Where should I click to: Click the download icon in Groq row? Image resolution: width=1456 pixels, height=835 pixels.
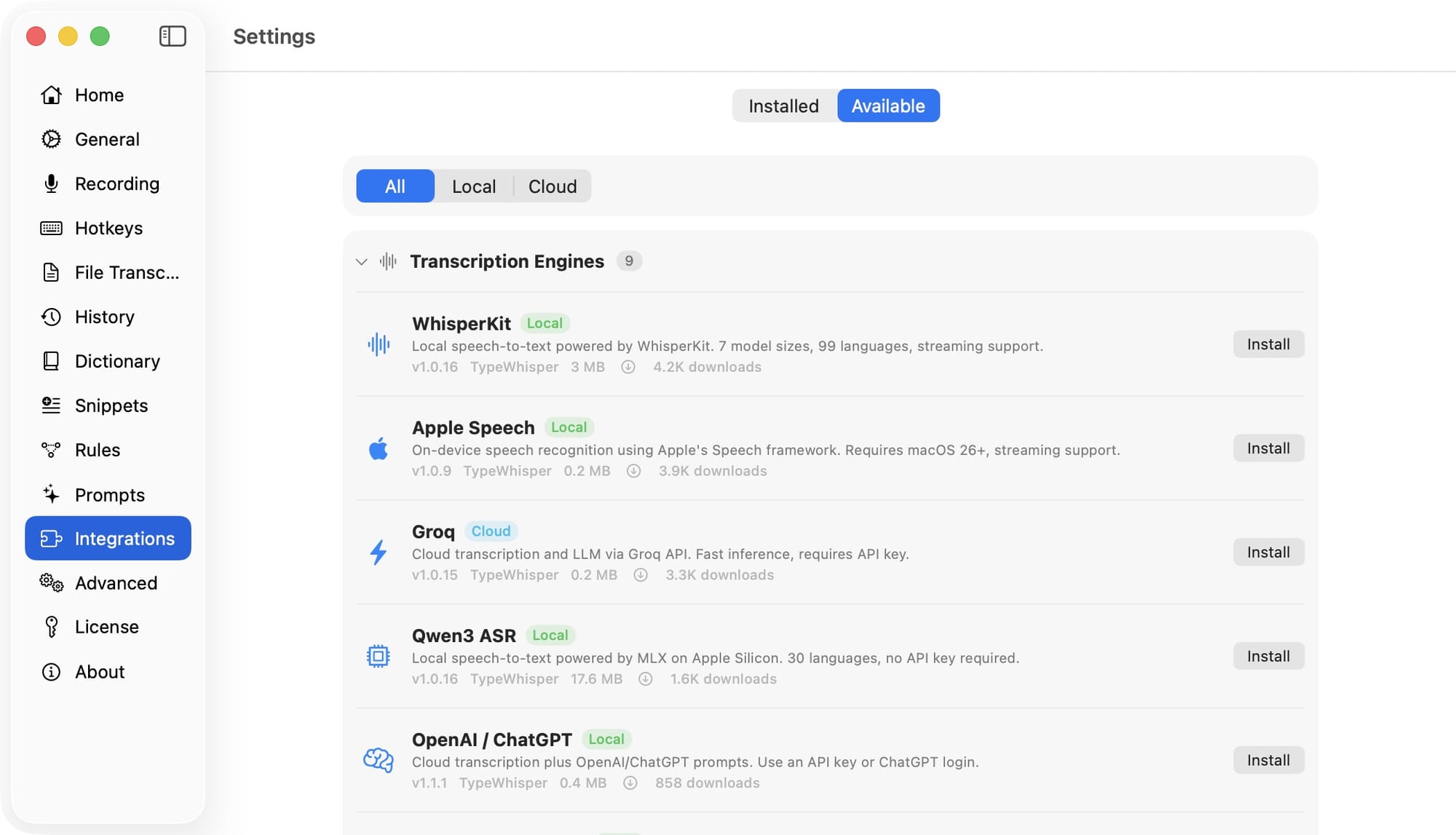tap(641, 575)
